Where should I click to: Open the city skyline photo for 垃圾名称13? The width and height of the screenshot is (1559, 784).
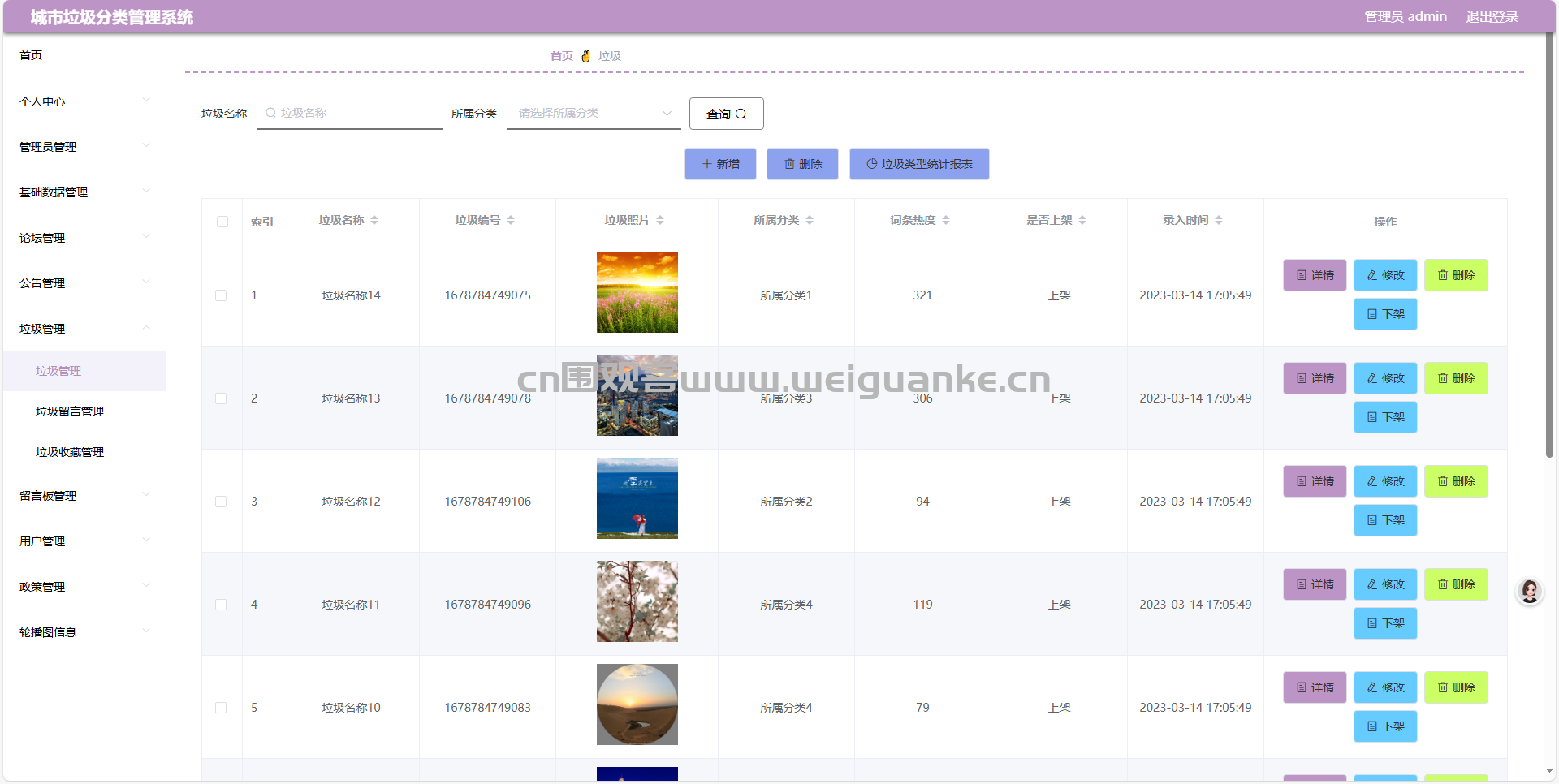point(637,395)
